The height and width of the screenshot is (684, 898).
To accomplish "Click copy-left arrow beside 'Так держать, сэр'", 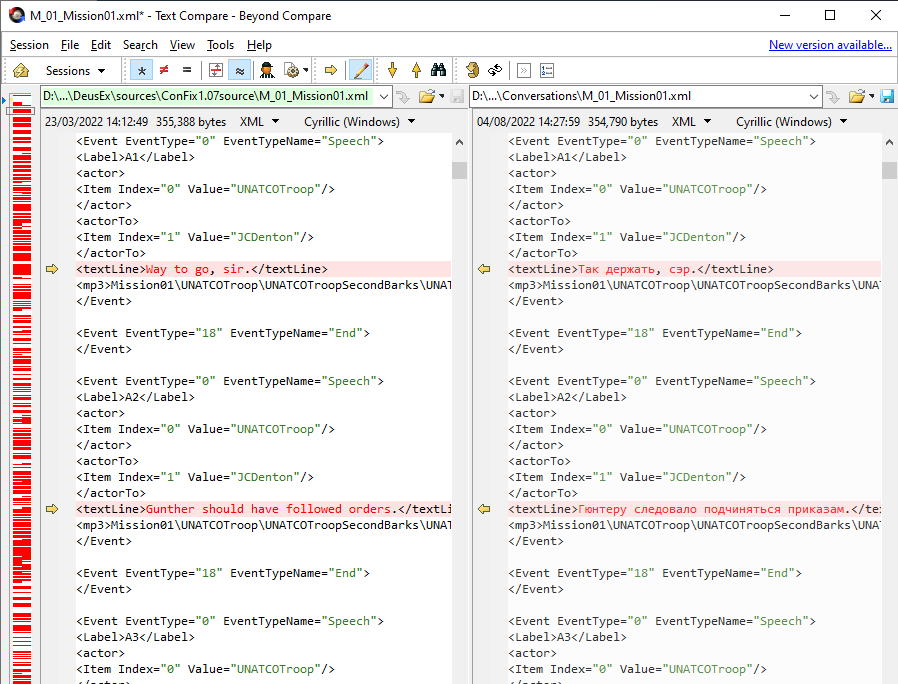I will click(484, 269).
